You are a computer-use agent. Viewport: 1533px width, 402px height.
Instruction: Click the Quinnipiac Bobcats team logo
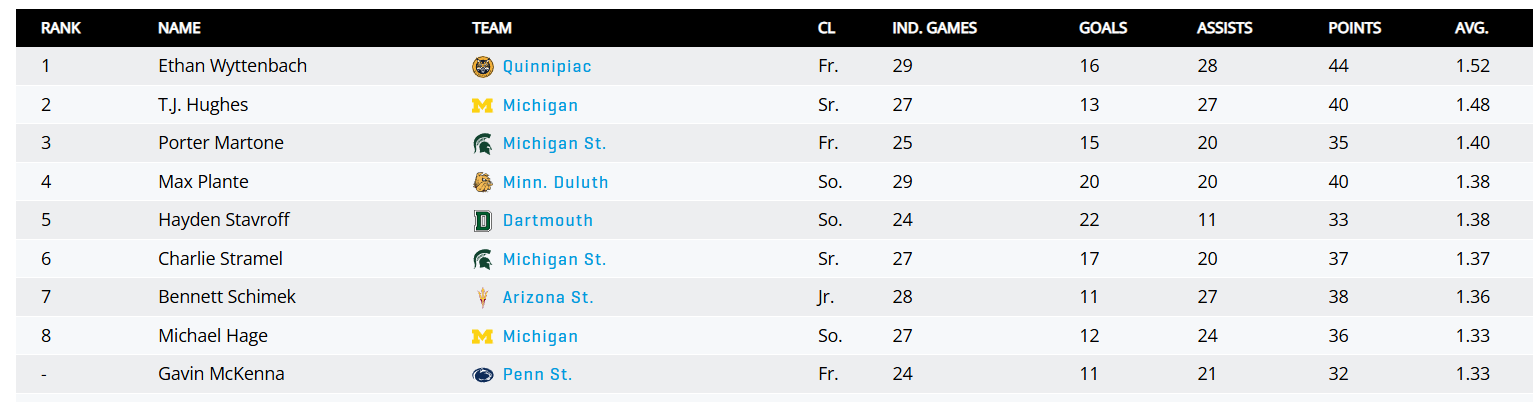482,67
